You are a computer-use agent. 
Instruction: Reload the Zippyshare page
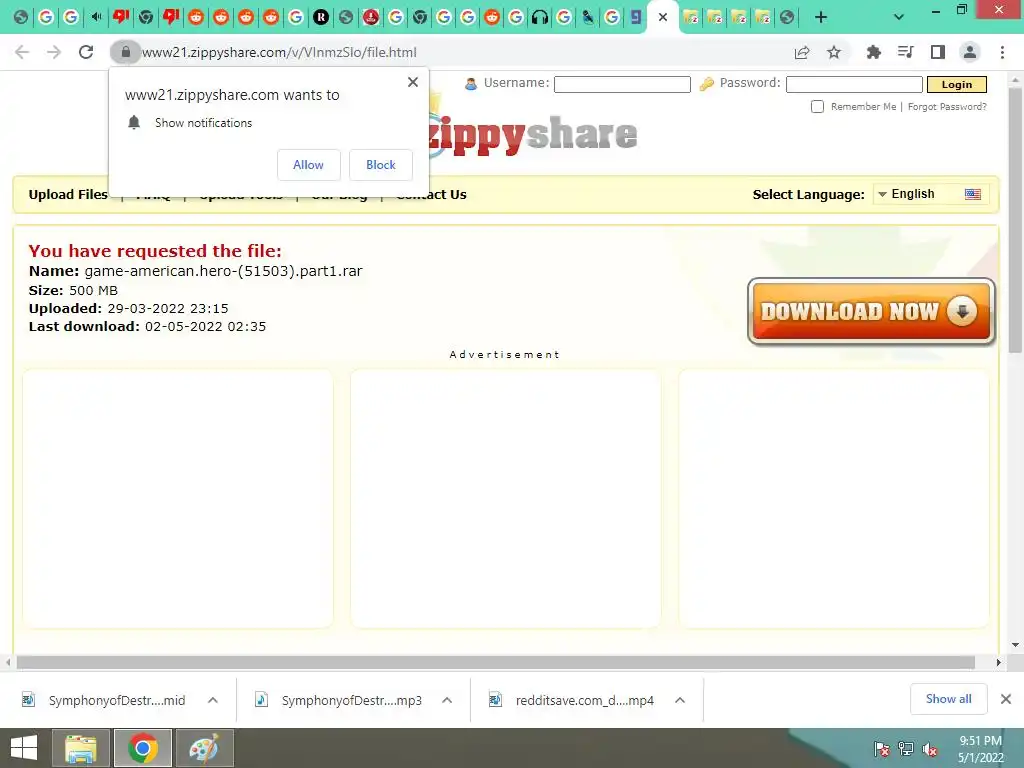tap(86, 52)
